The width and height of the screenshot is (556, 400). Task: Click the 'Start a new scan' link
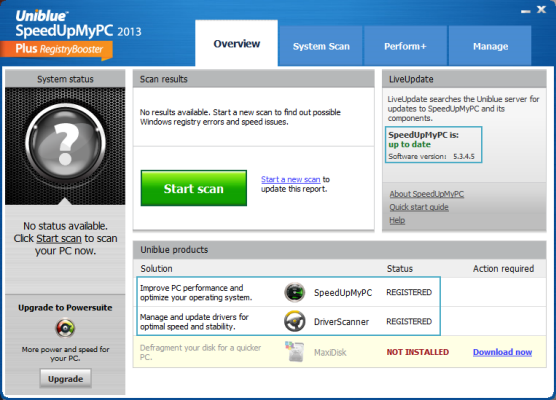(290, 179)
